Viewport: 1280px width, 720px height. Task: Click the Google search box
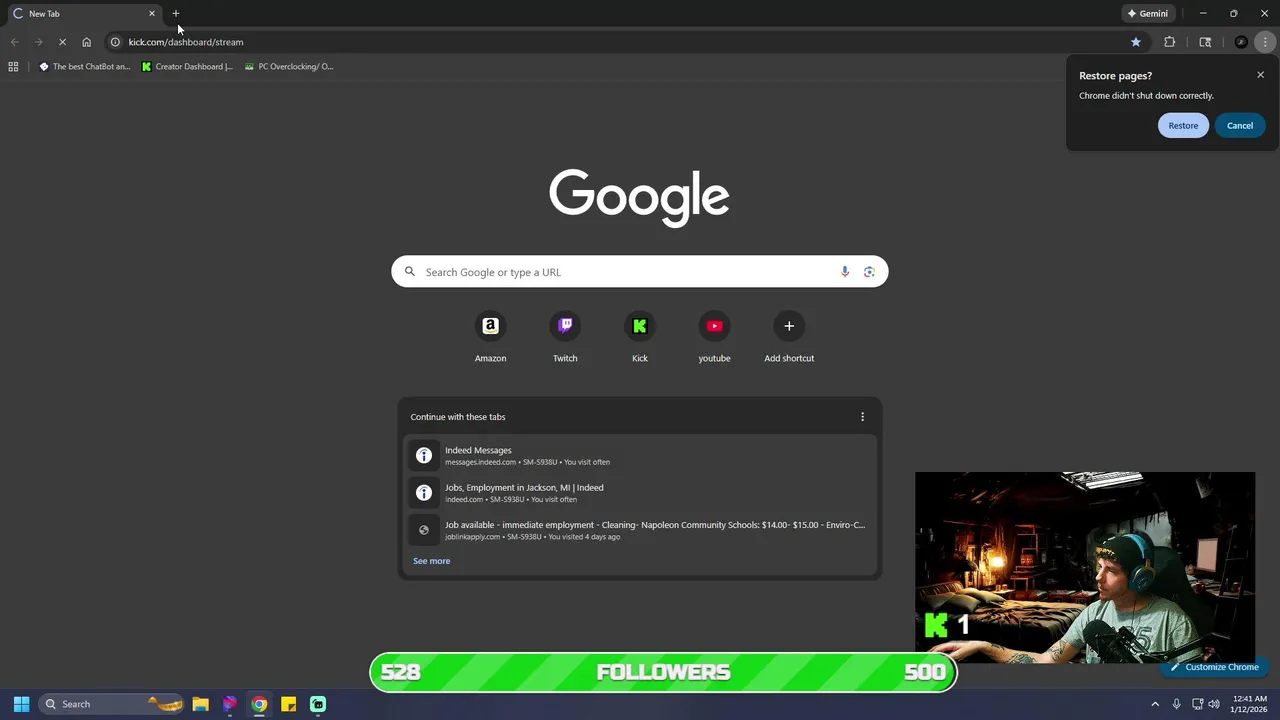(639, 272)
